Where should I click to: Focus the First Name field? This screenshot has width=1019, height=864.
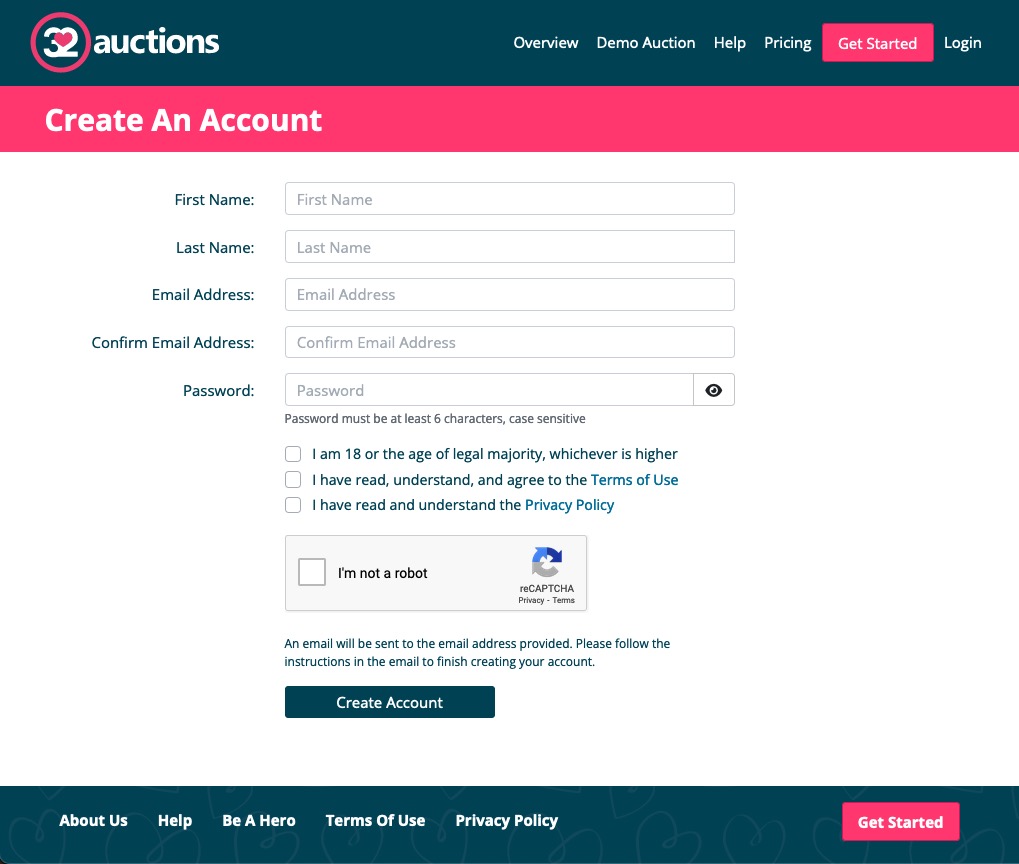pyautogui.click(x=509, y=199)
